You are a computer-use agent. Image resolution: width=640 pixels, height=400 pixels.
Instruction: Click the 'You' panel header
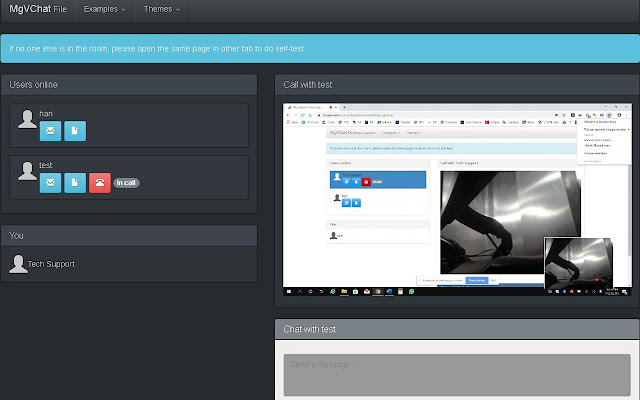coord(129,236)
